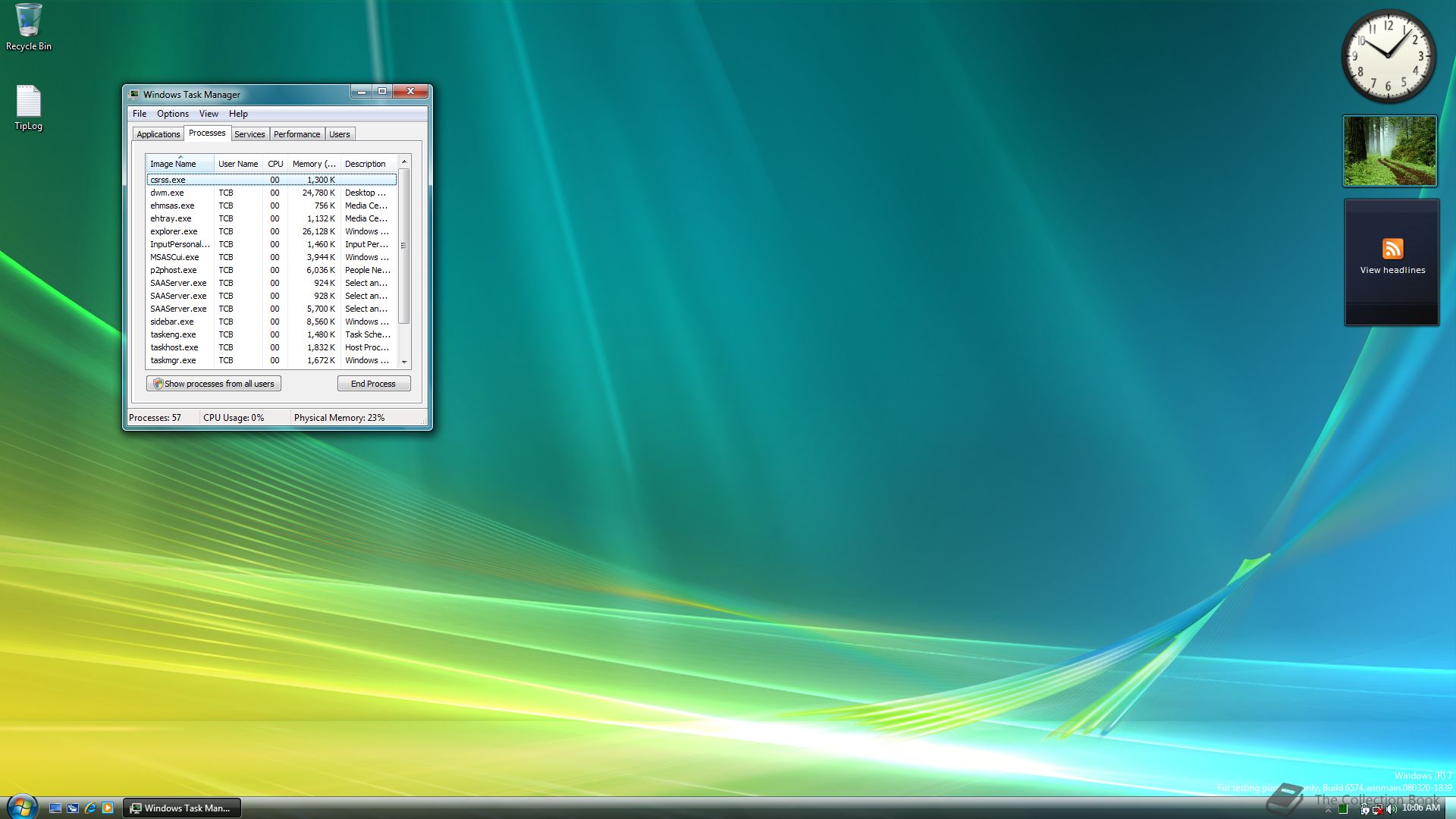Viewport: 1456px width, 819px height.
Task: Select the TipLog file icon on desktop
Action: coord(29,108)
